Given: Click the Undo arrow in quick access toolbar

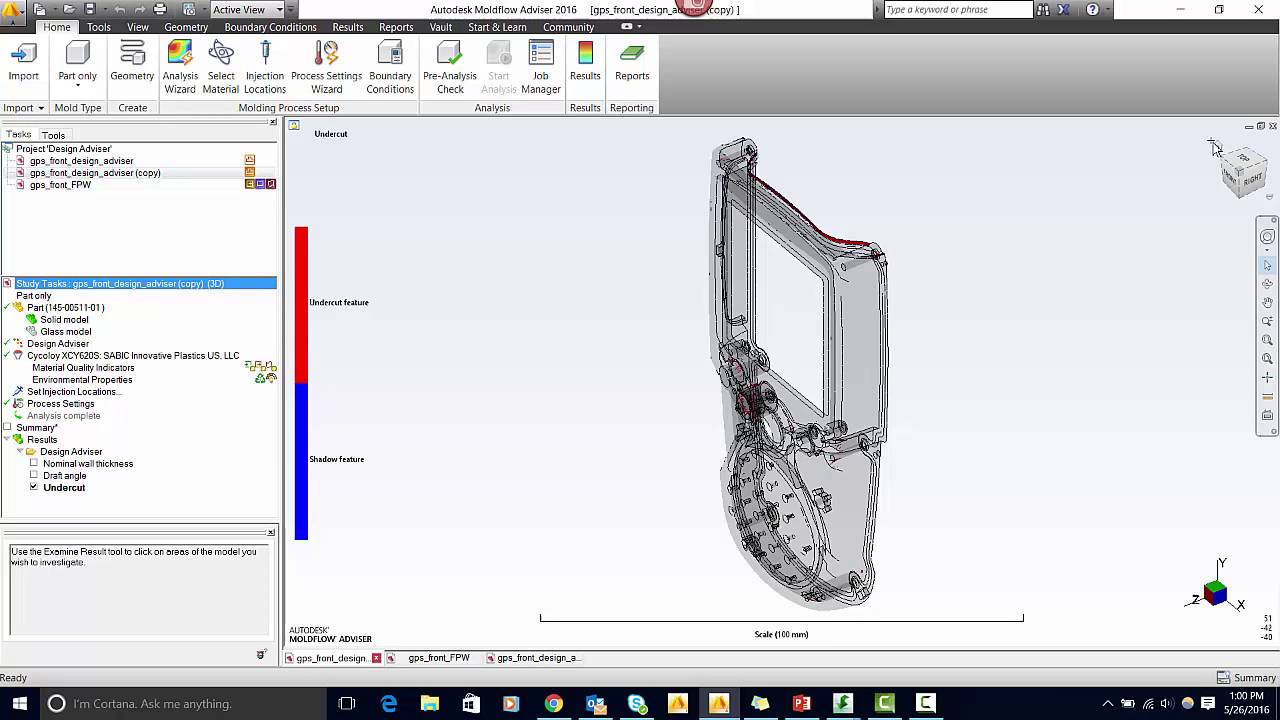Looking at the screenshot, I should (120, 9).
